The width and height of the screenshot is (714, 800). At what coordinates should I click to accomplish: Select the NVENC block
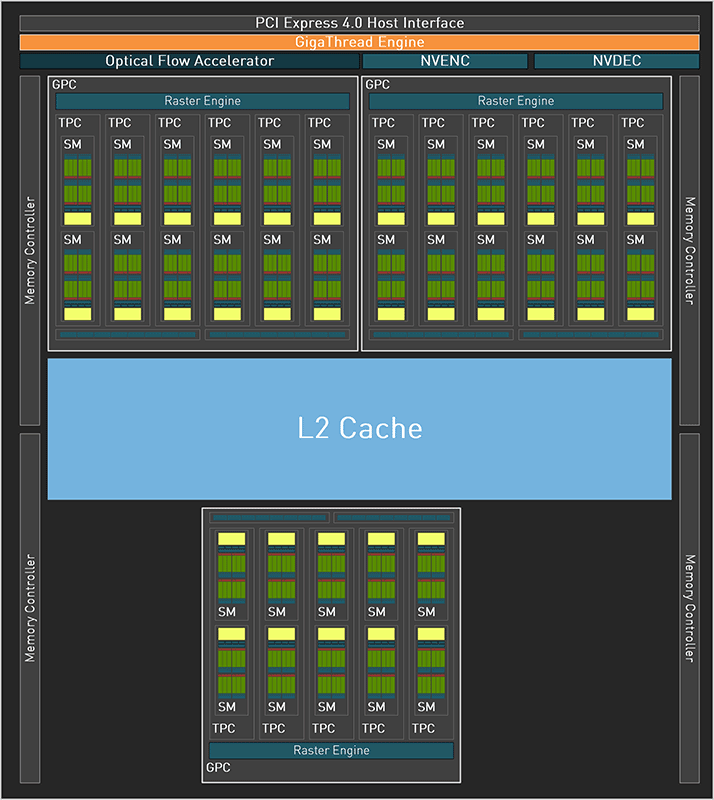(x=445, y=61)
